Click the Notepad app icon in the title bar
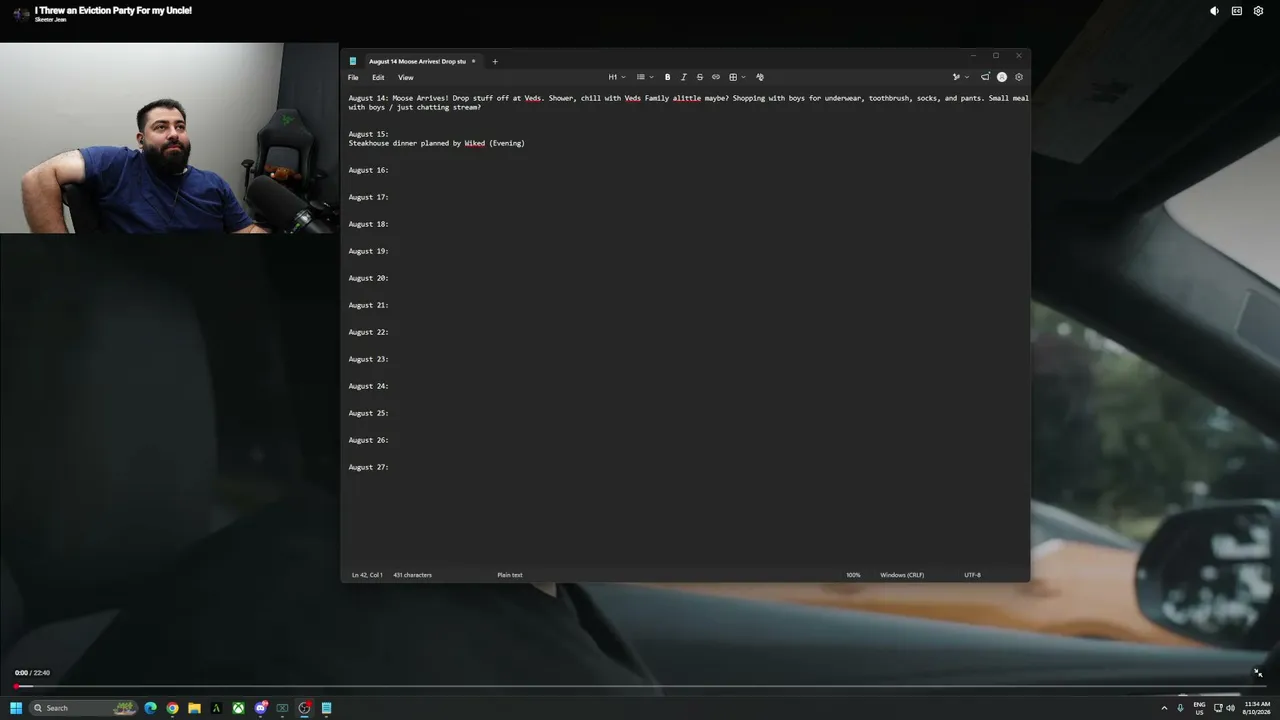1280x720 pixels. pos(353,61)
